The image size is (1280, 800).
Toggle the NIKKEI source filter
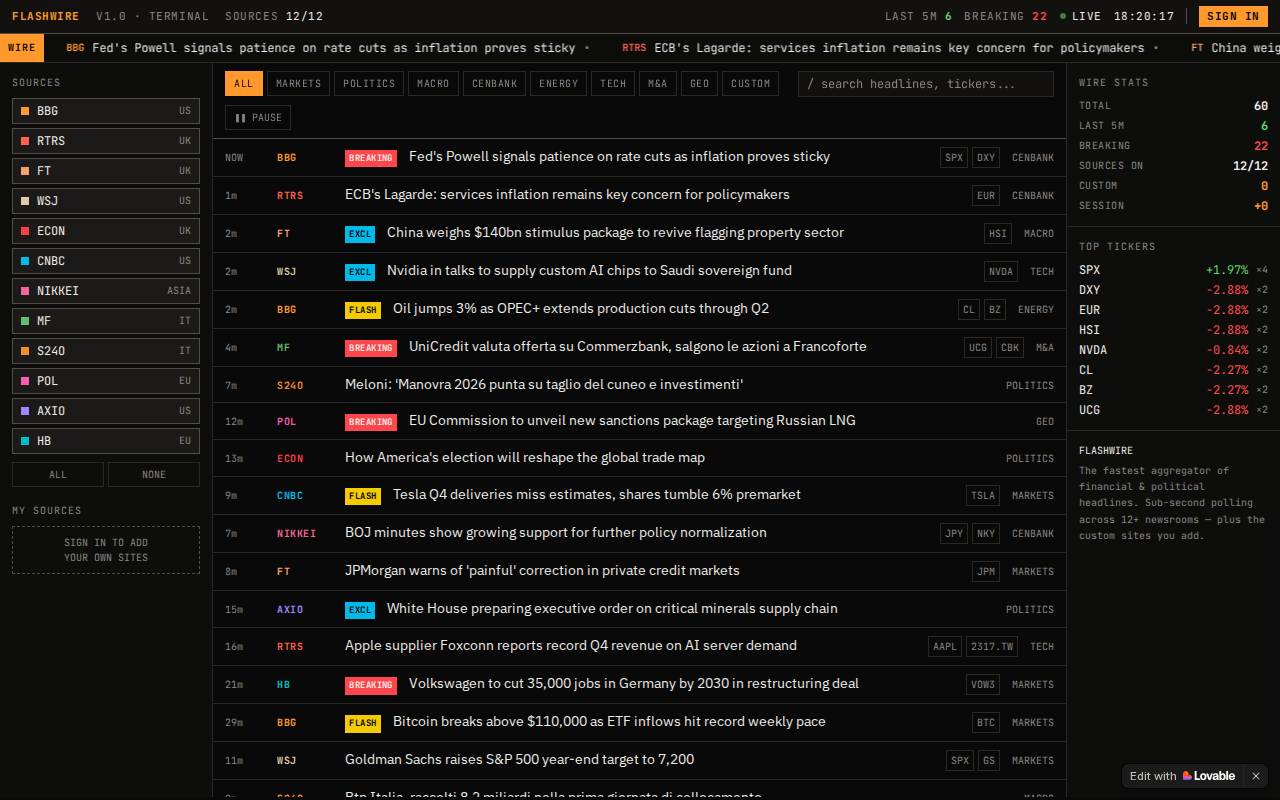pos(106,291)
